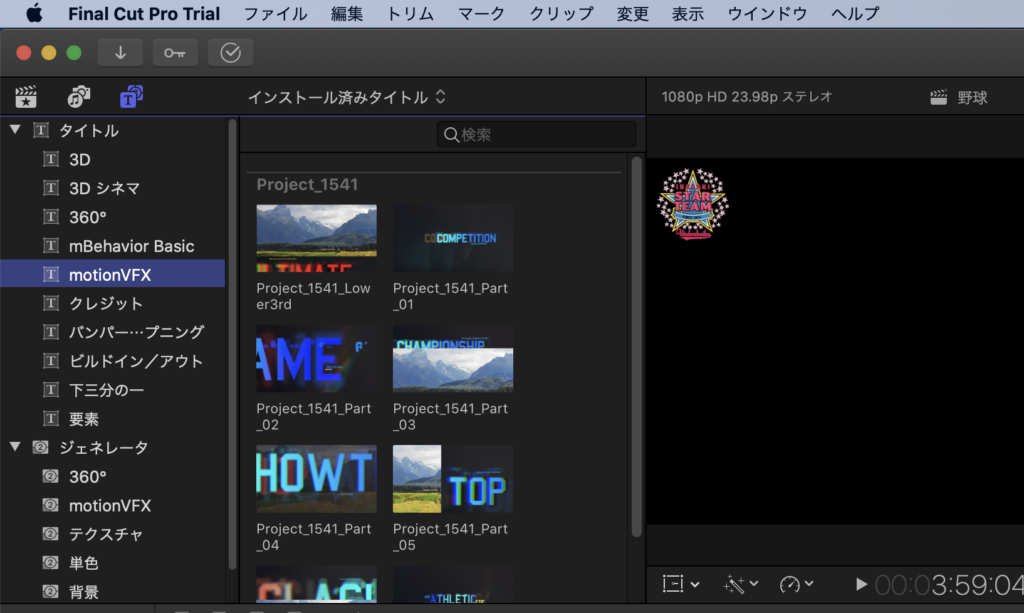
Task: Open the クリップ menu
Action: (561, 14)
